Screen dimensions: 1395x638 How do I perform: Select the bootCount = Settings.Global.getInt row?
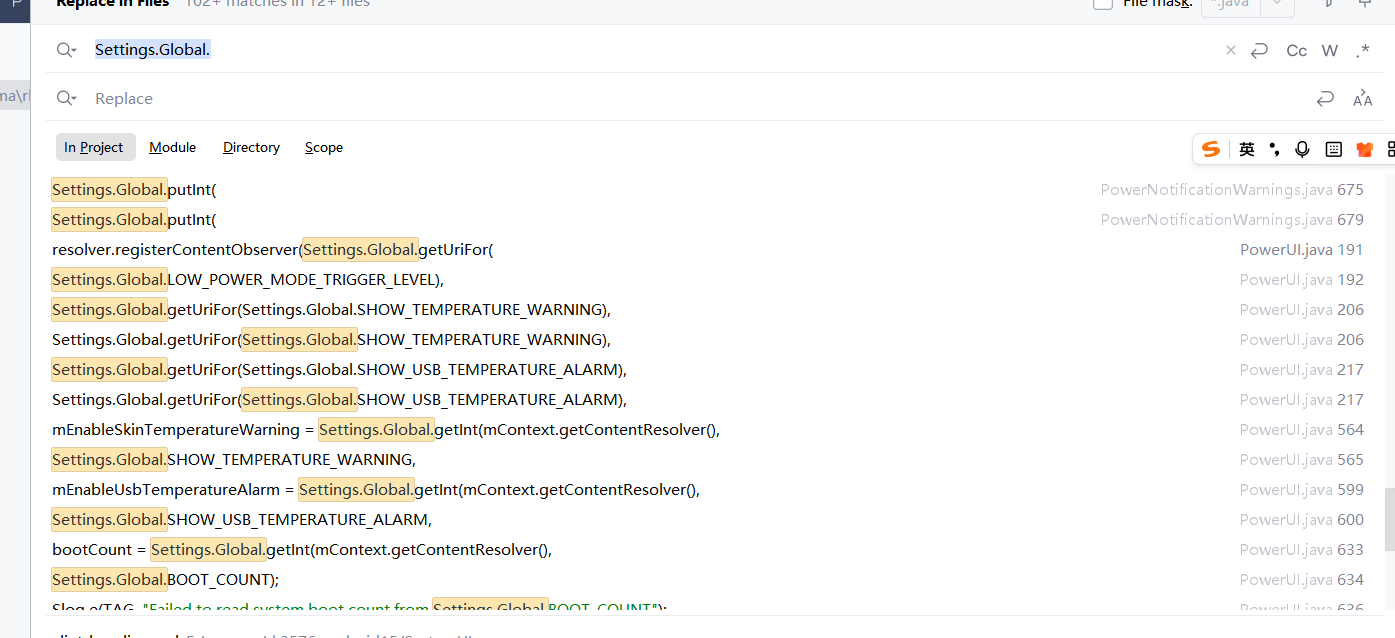click(708, 549)
